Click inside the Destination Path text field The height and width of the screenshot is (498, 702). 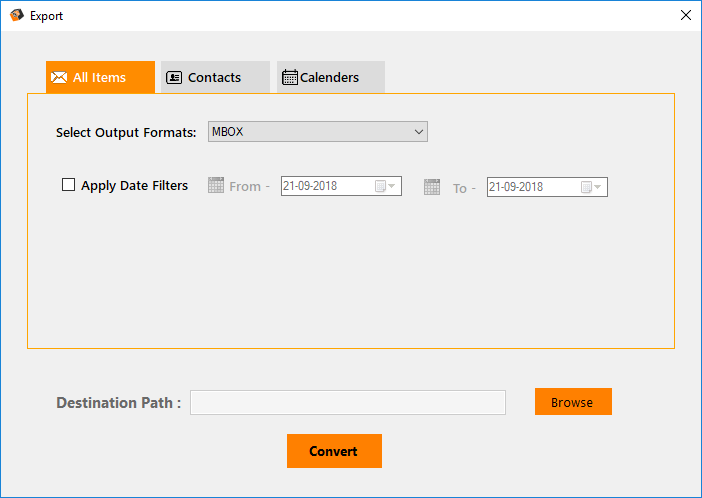click(347, 402)
